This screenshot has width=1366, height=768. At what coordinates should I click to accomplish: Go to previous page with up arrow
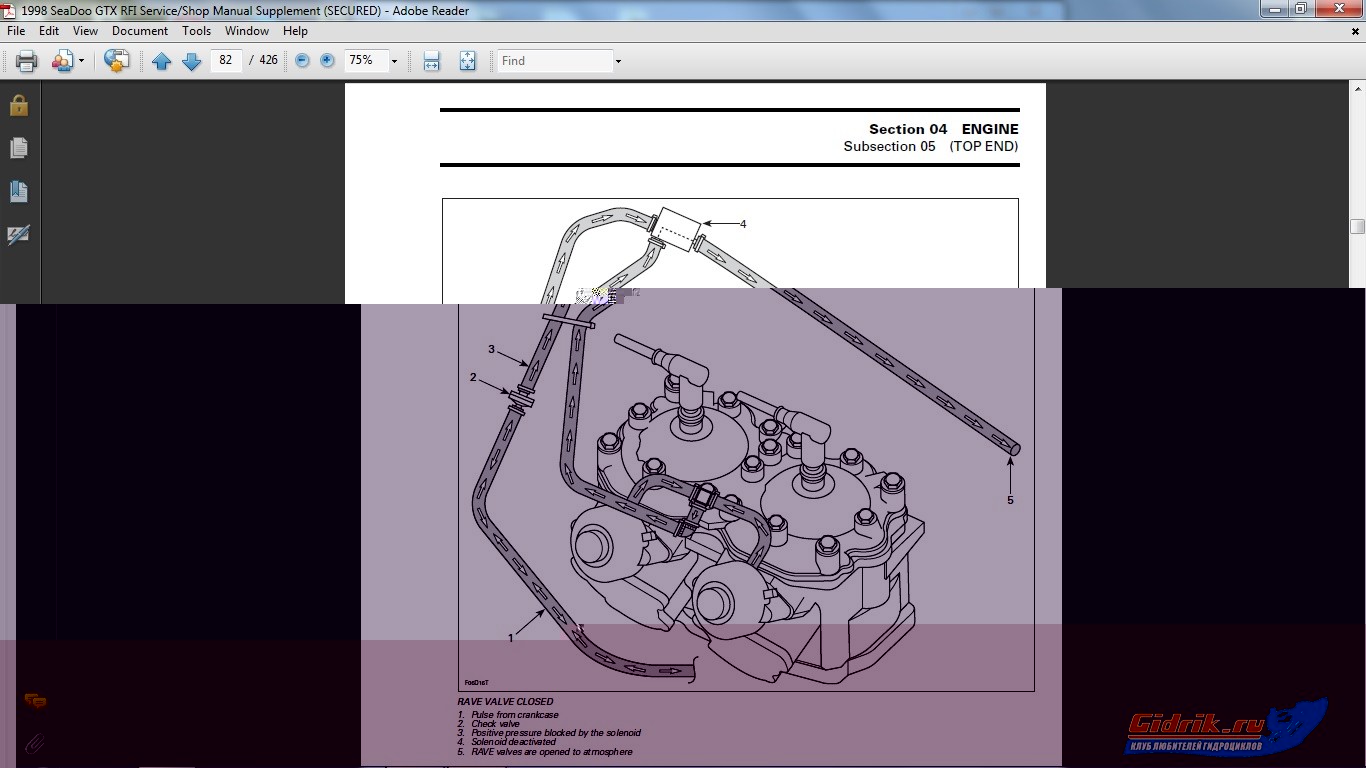161,61
